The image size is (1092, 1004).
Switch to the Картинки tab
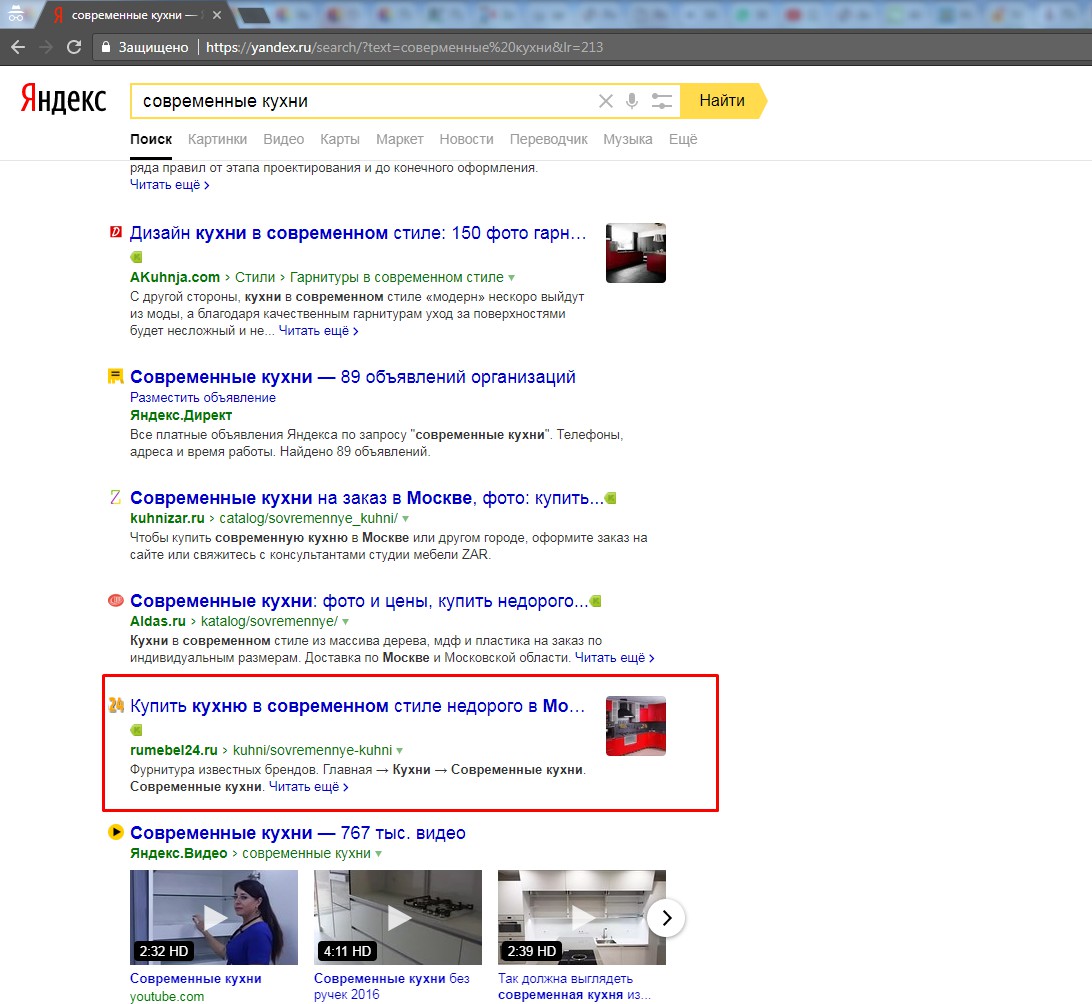click(x=217, y=139)
